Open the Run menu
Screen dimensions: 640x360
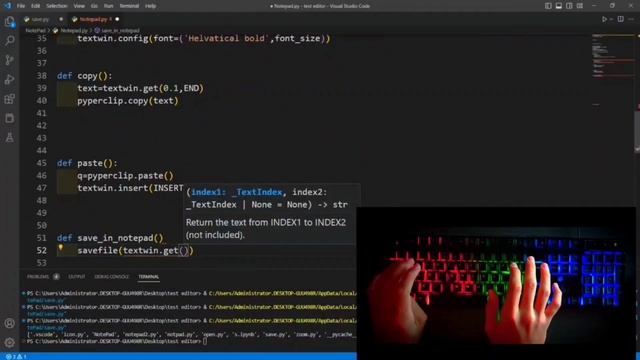[x=108, y=6]
